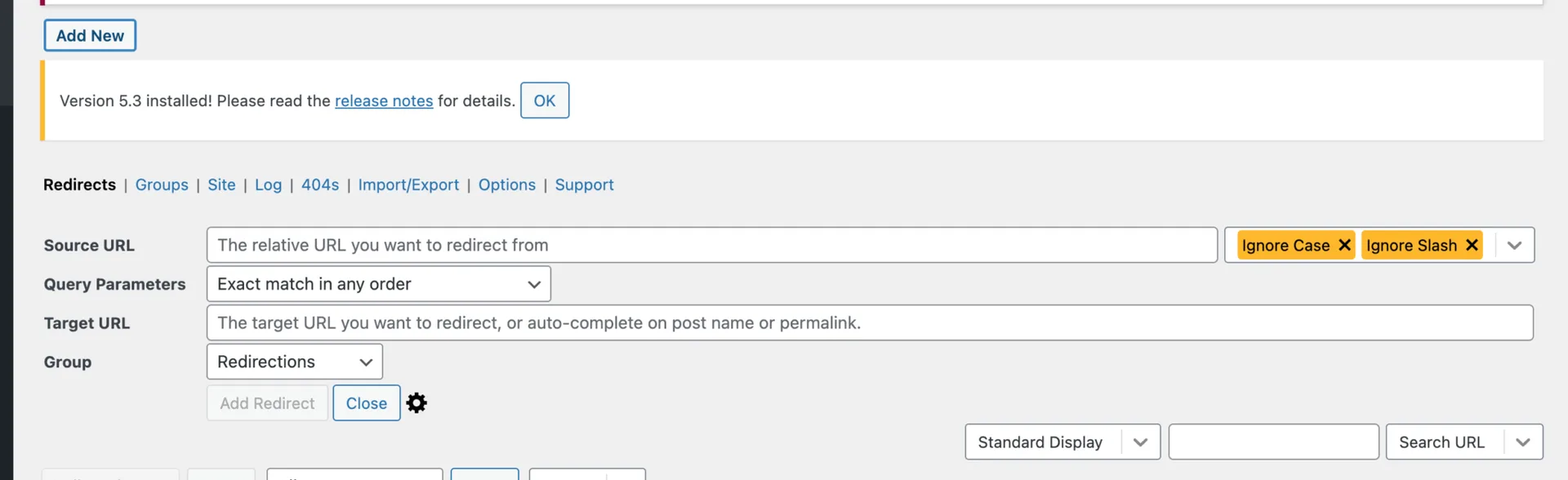Open the 404s tab

320,184
